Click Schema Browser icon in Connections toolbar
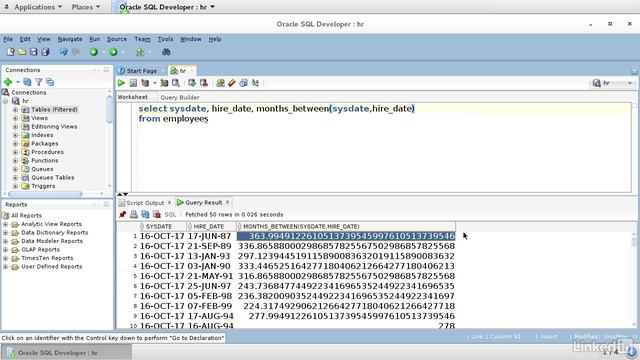Image resolution: width=640 pixels, height=360 pixels. click(x=50, y=82)
